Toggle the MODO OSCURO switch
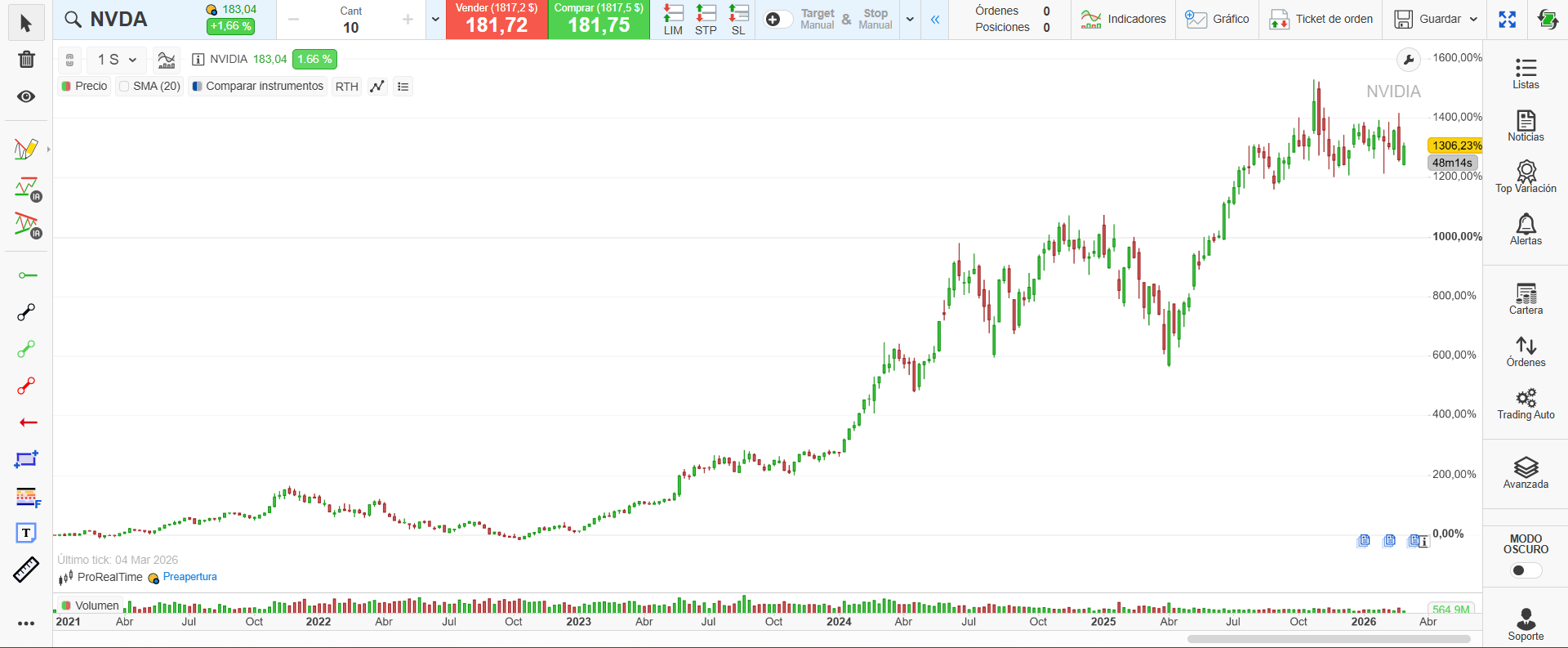Screen dimensions: 1568x648 tap(1526, 570)
